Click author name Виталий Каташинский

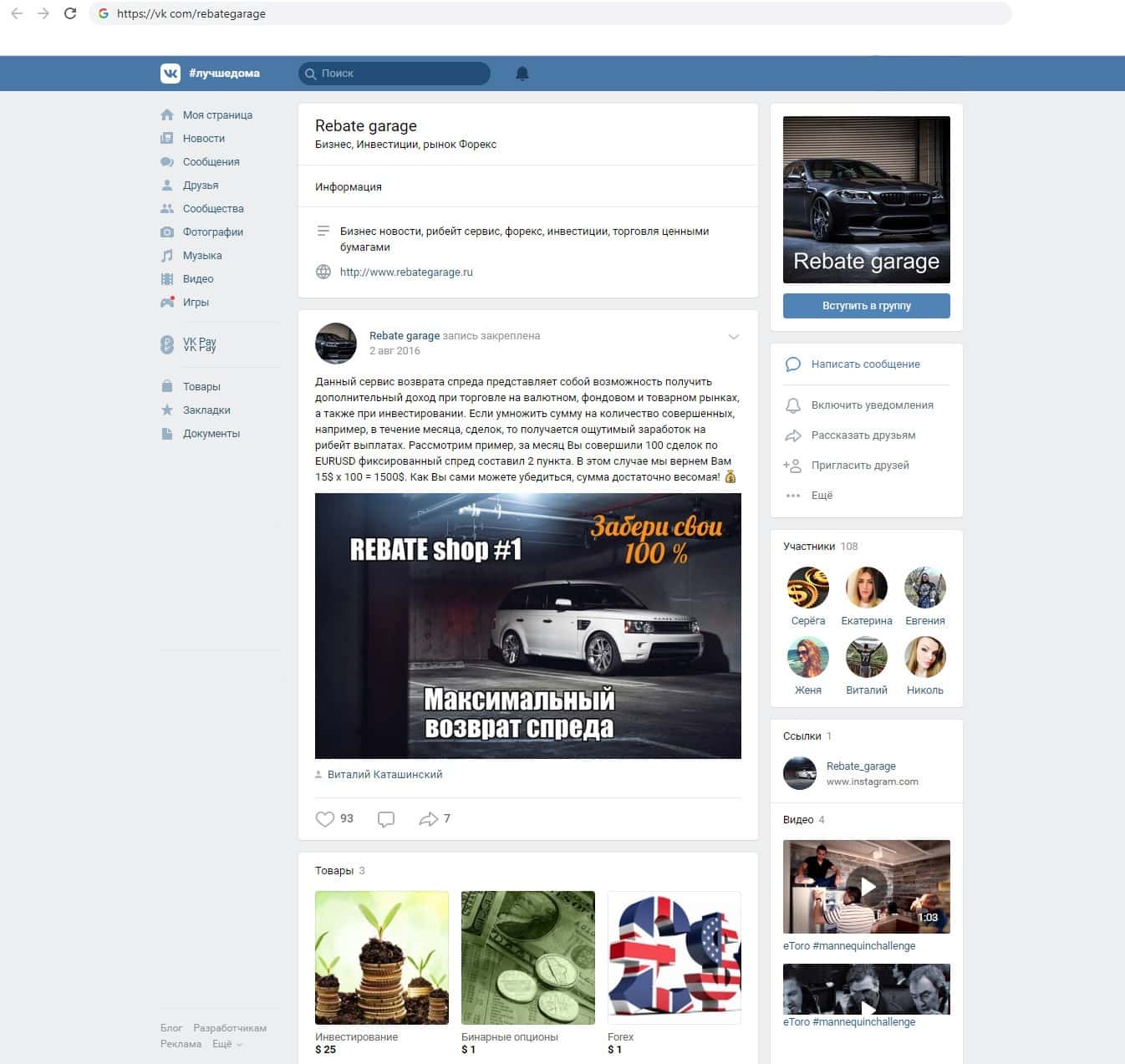click(384, 775)
